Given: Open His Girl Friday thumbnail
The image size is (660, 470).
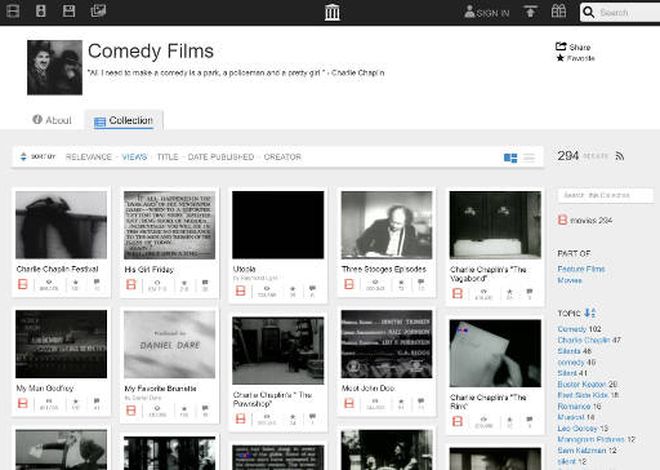Looking at the screenshot, I should [169, 225].
